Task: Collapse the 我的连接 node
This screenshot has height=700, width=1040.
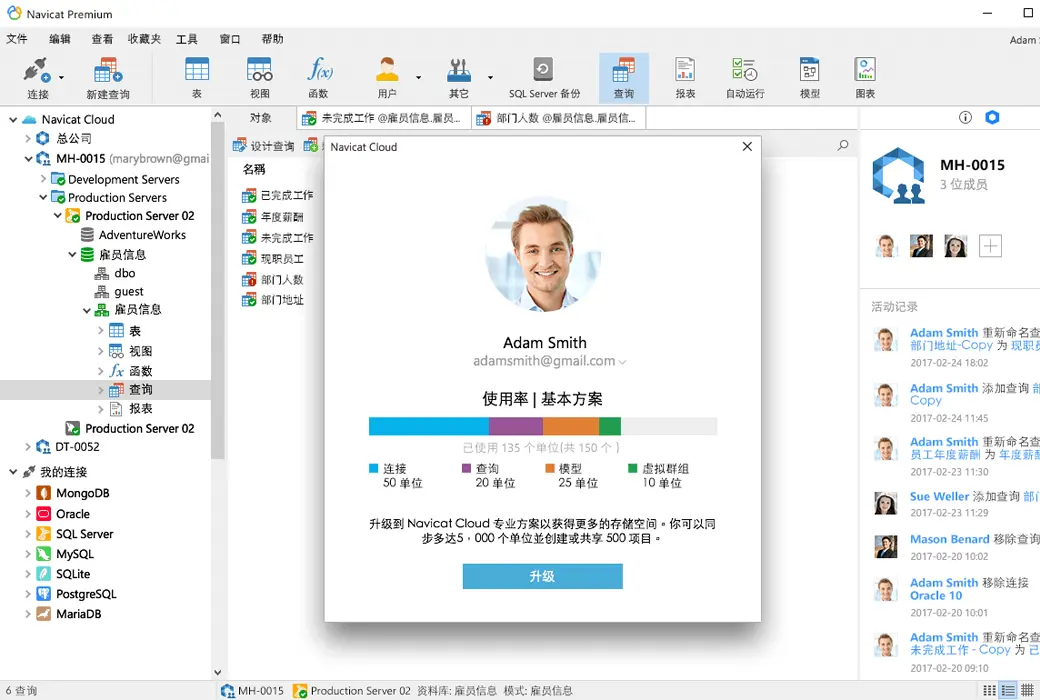Action: tap(13, 472)
